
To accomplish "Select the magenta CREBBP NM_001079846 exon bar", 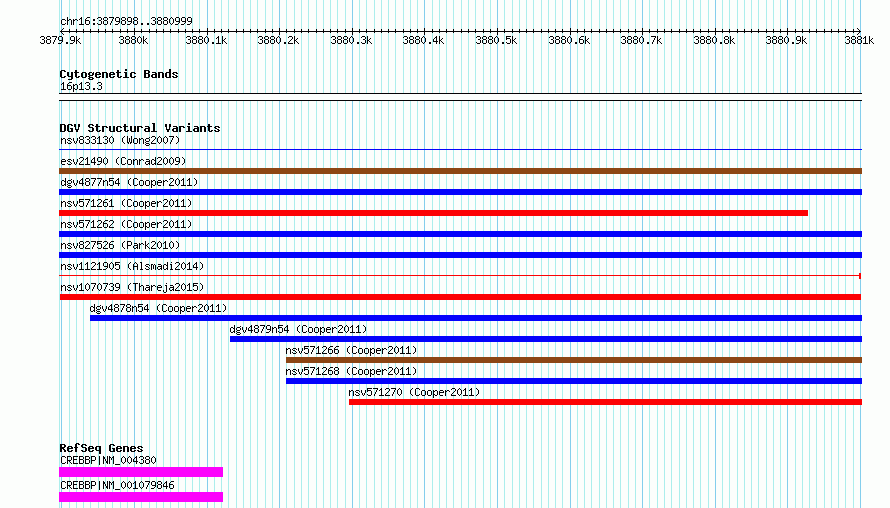I will [141, 497].
